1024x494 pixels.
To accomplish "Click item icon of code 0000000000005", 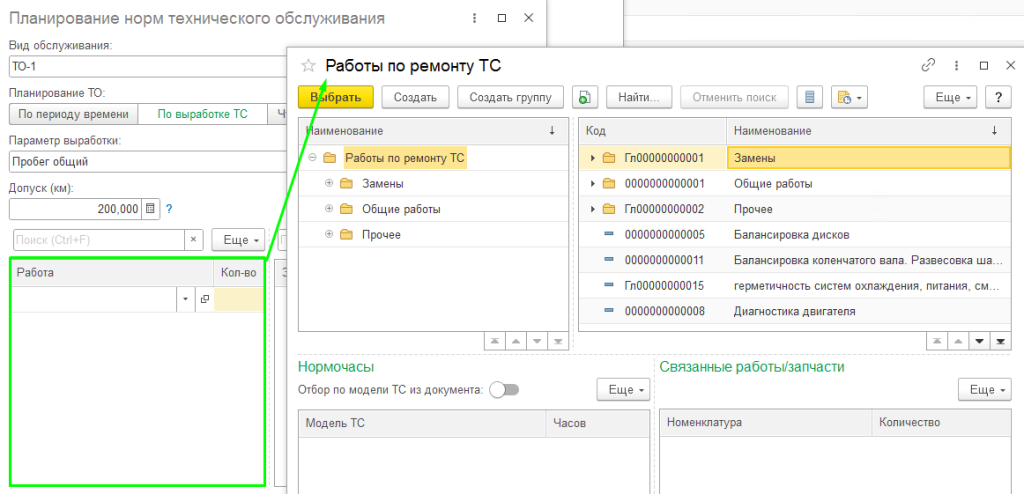I will (609, 235).
